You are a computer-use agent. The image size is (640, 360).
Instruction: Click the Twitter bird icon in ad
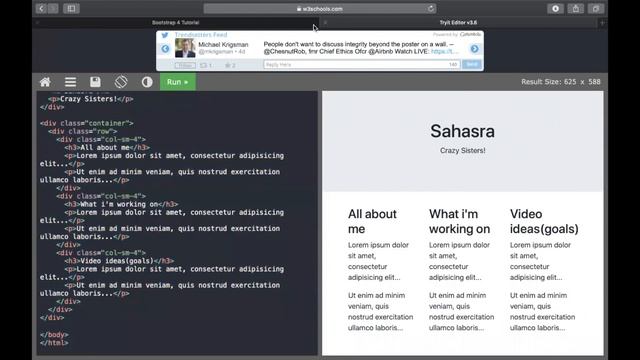tap(165, 35)
